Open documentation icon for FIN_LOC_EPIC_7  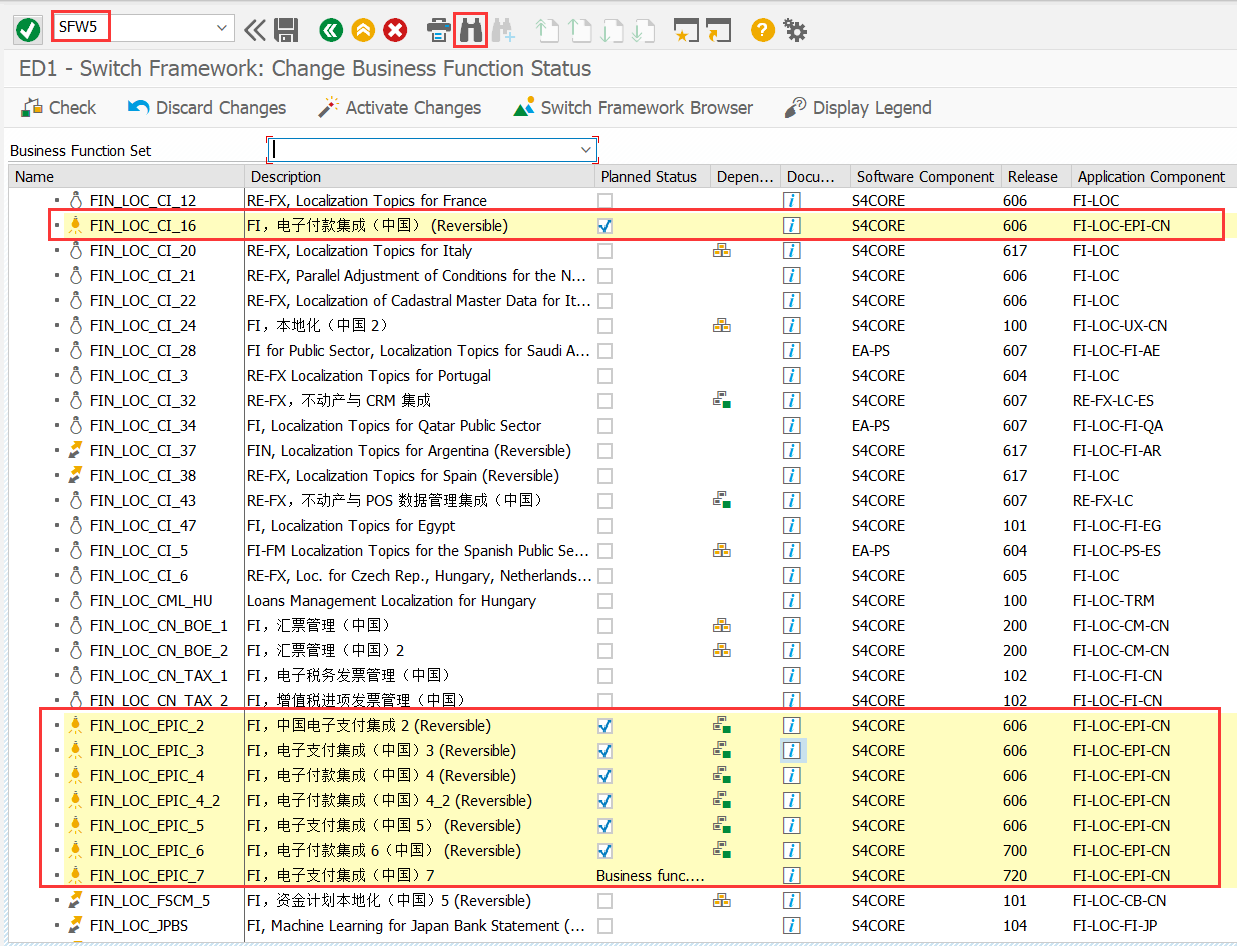pyautogui.click(x=791, y=875)
